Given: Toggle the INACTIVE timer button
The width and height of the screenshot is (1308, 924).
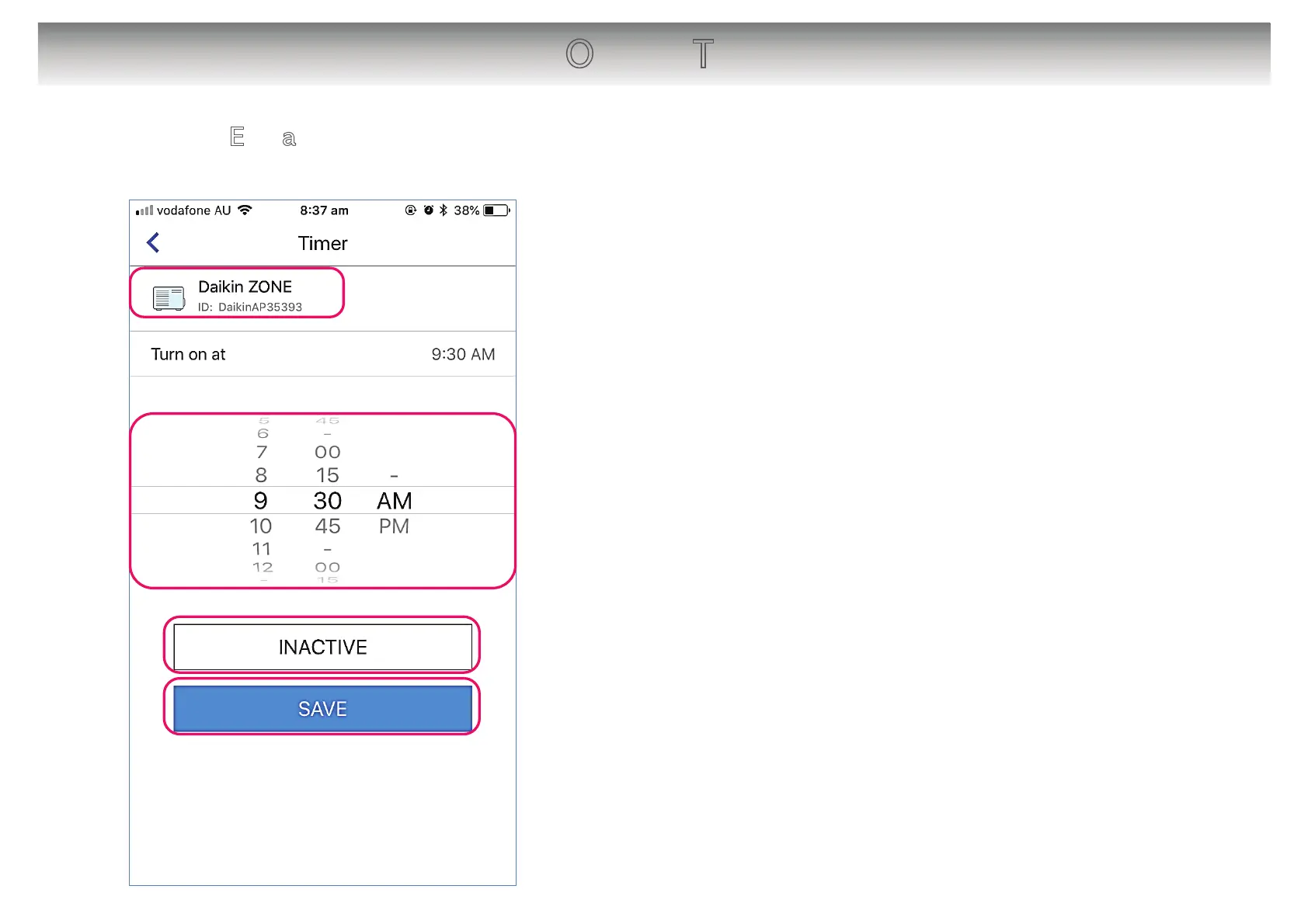Looking at the screenshot, I should pos(322,647).
